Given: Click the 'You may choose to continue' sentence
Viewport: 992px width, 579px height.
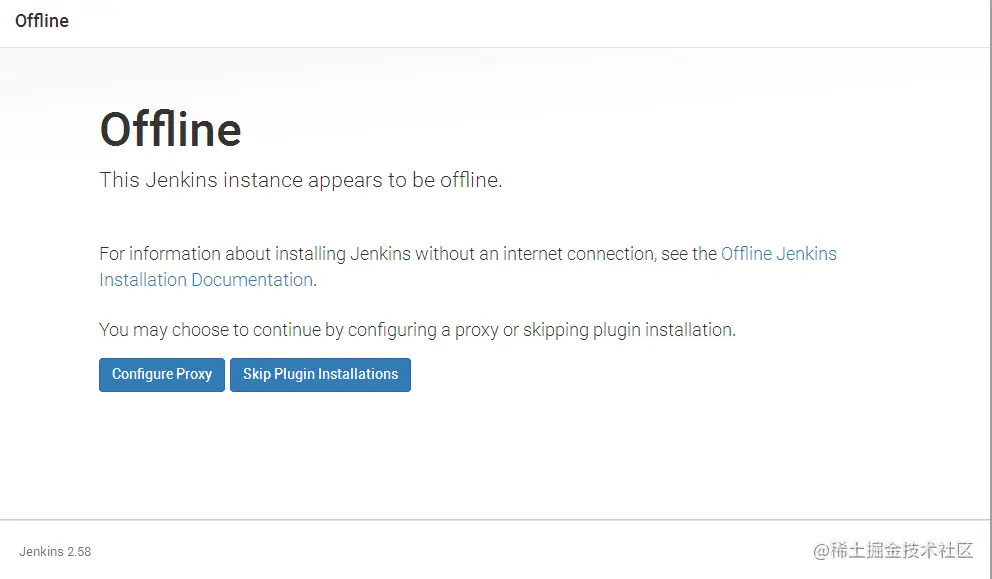Looking at the screenshot, I should [x=418, y=330].
